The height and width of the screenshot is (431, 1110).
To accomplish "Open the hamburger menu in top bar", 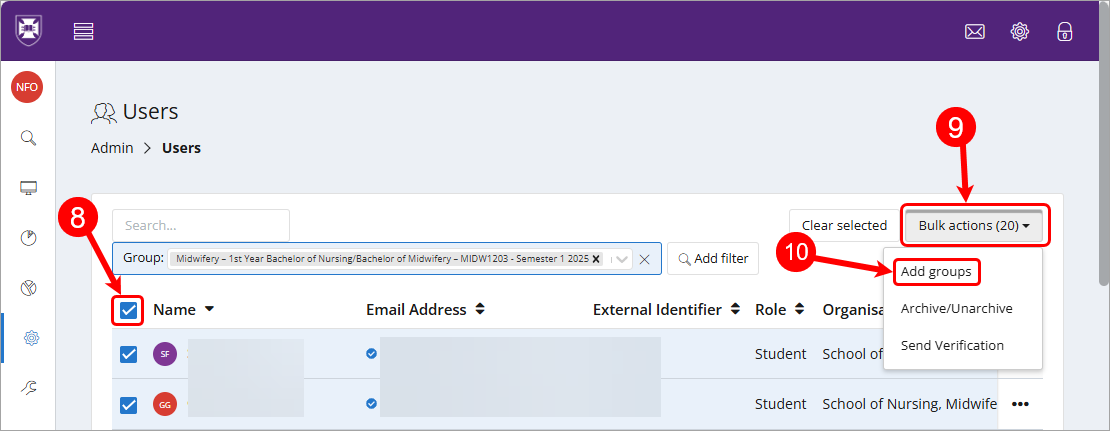I will click(x=84, y=31).
